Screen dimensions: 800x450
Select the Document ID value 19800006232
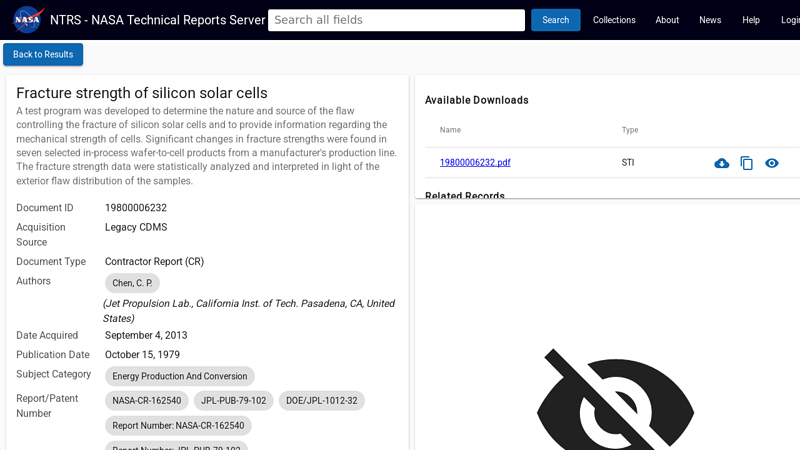click(136, 208)
